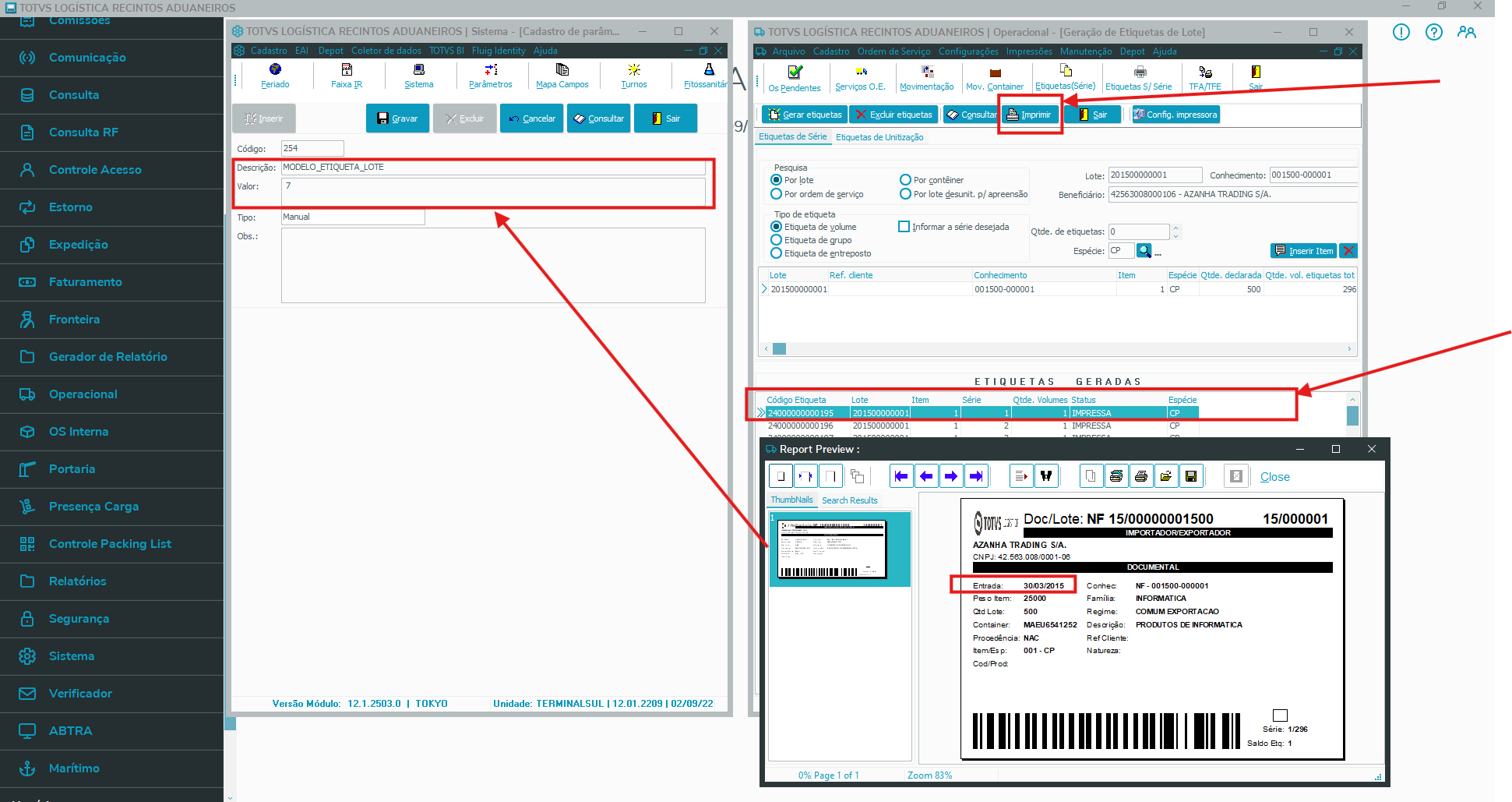Click the Config. impressora button
Screen dimensions: 1512x802
(x=1175, y=115)
